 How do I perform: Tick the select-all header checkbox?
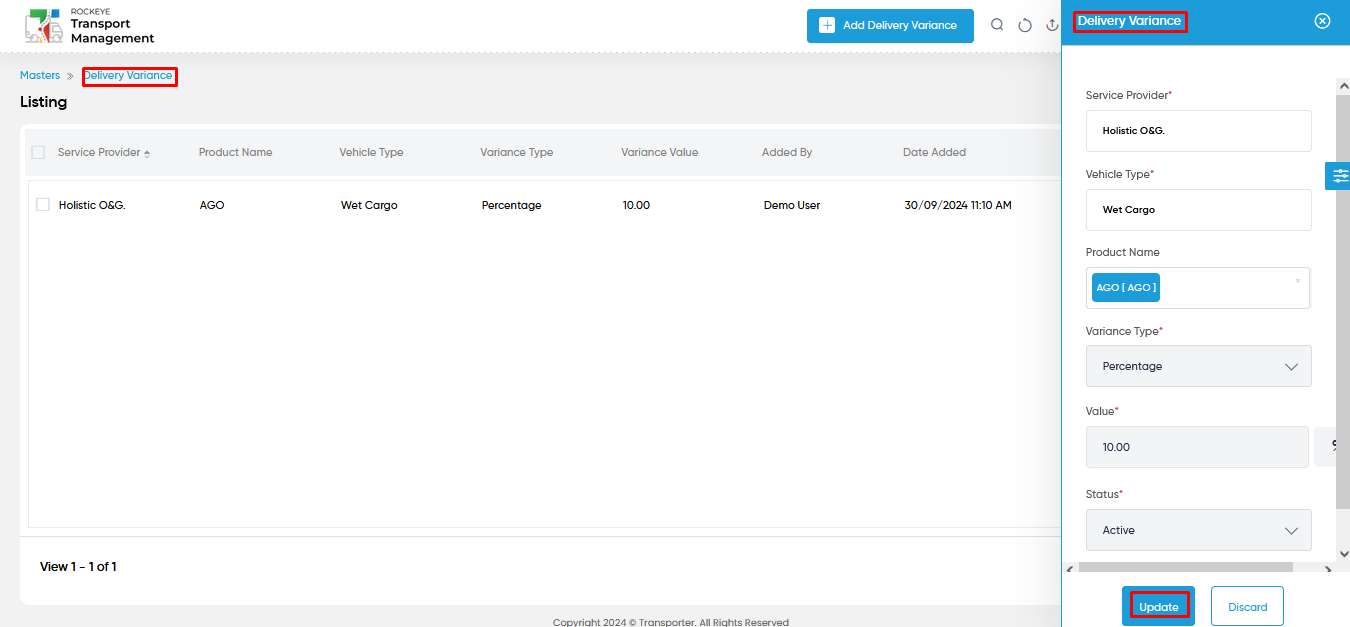coord(39,152)
